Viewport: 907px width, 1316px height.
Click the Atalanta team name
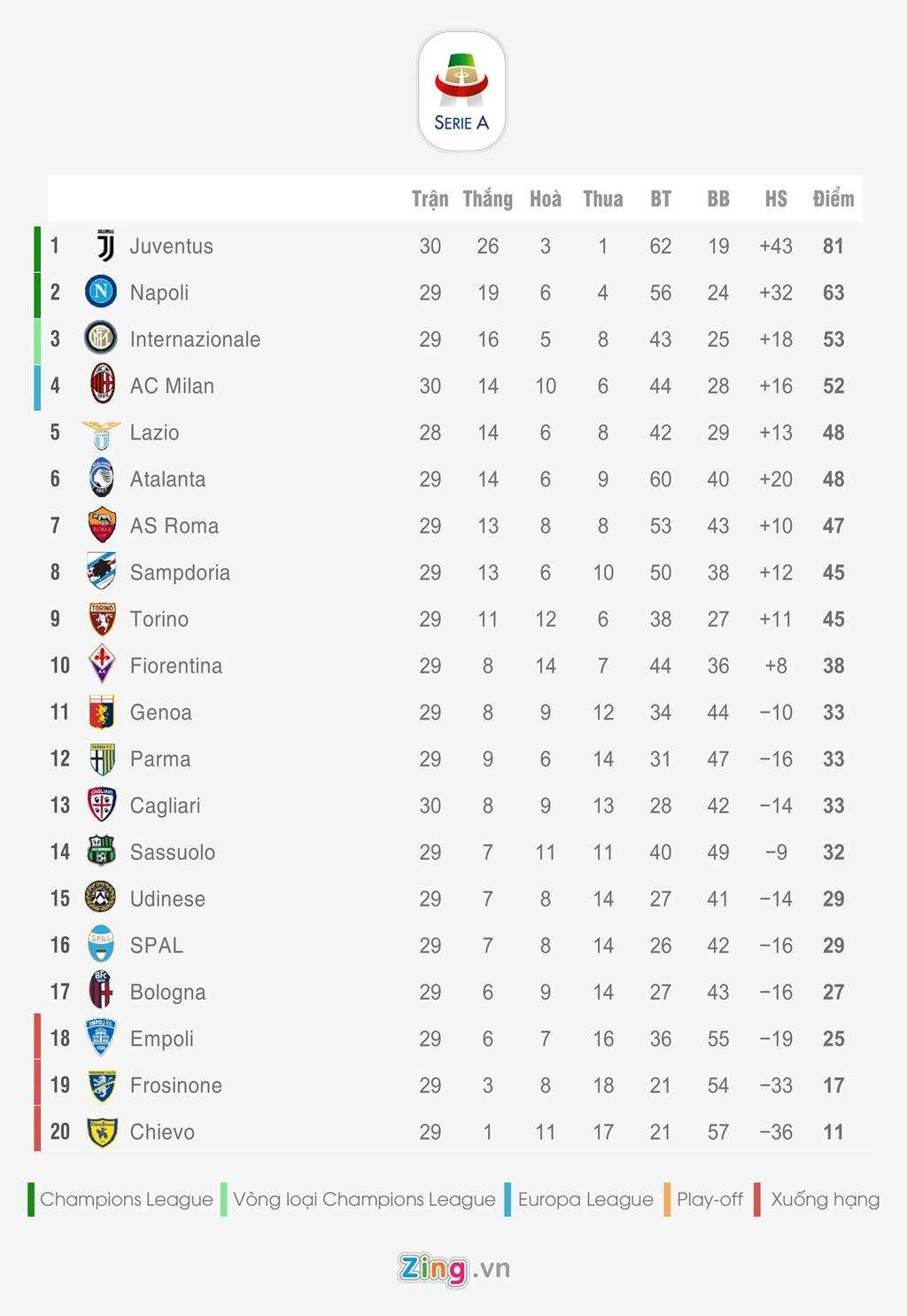[167, 479]
